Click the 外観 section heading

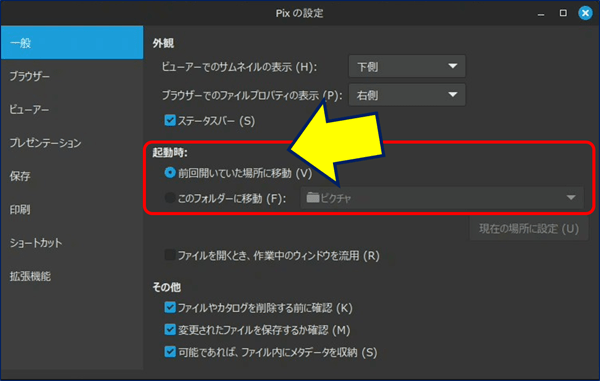coord(163,43)
